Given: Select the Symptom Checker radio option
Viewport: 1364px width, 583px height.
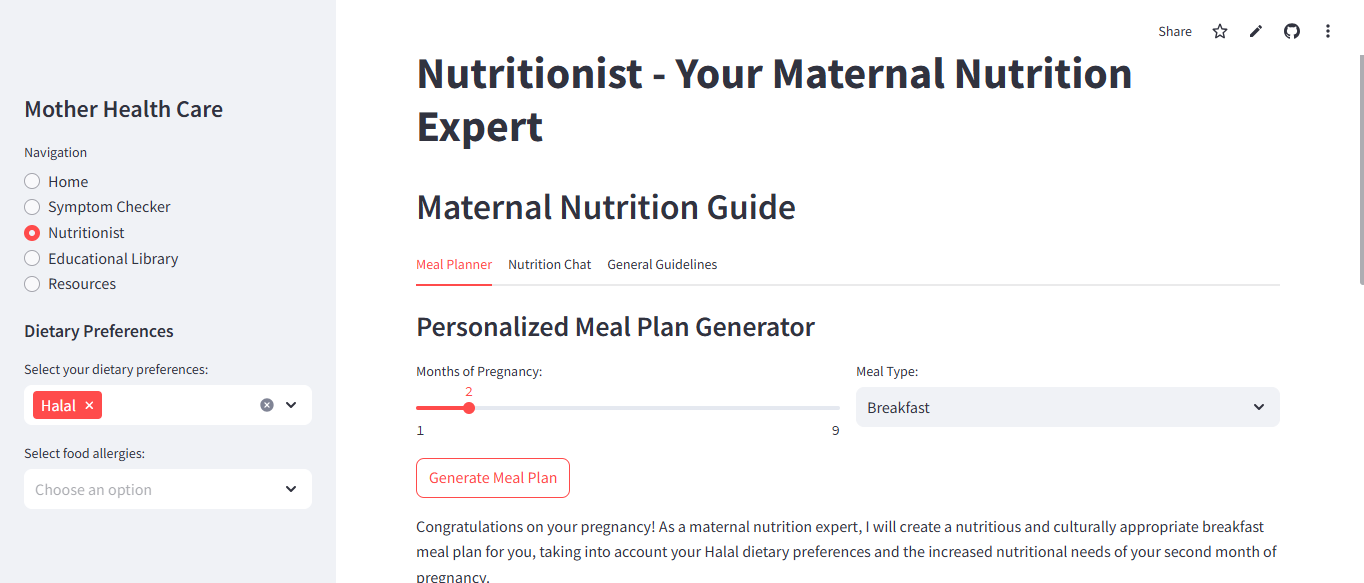Looking at the screenshot, I should [32, 207].
